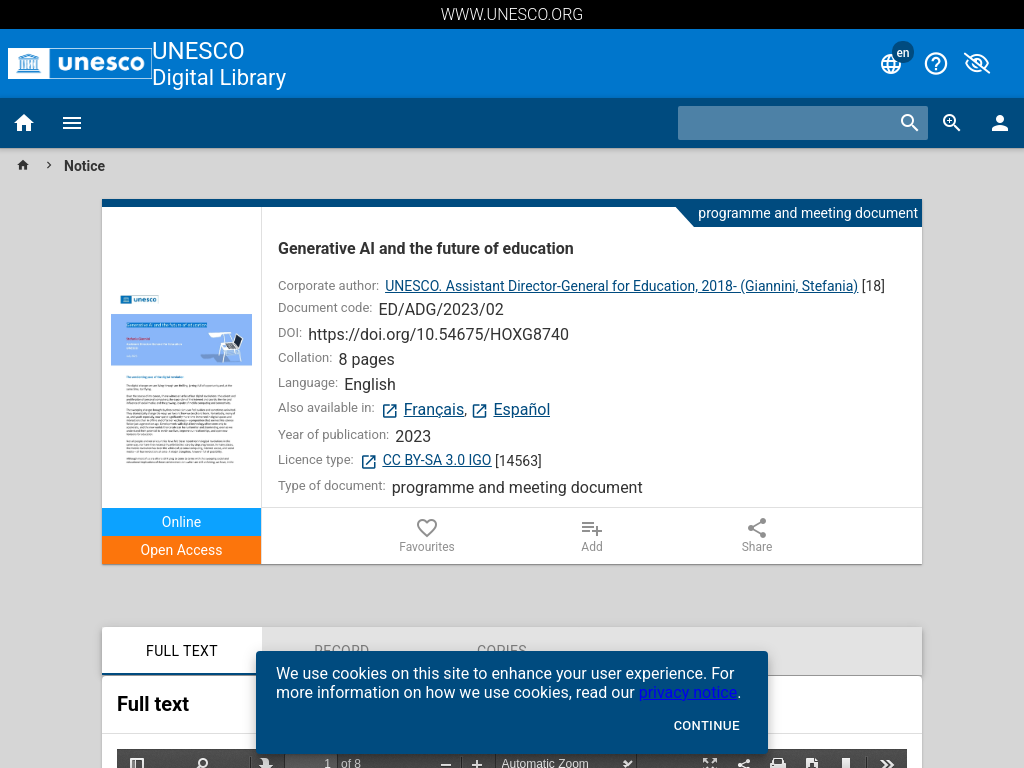Click the Online status label
This screenshot has height=768, width=1024.
coord(182,522)
